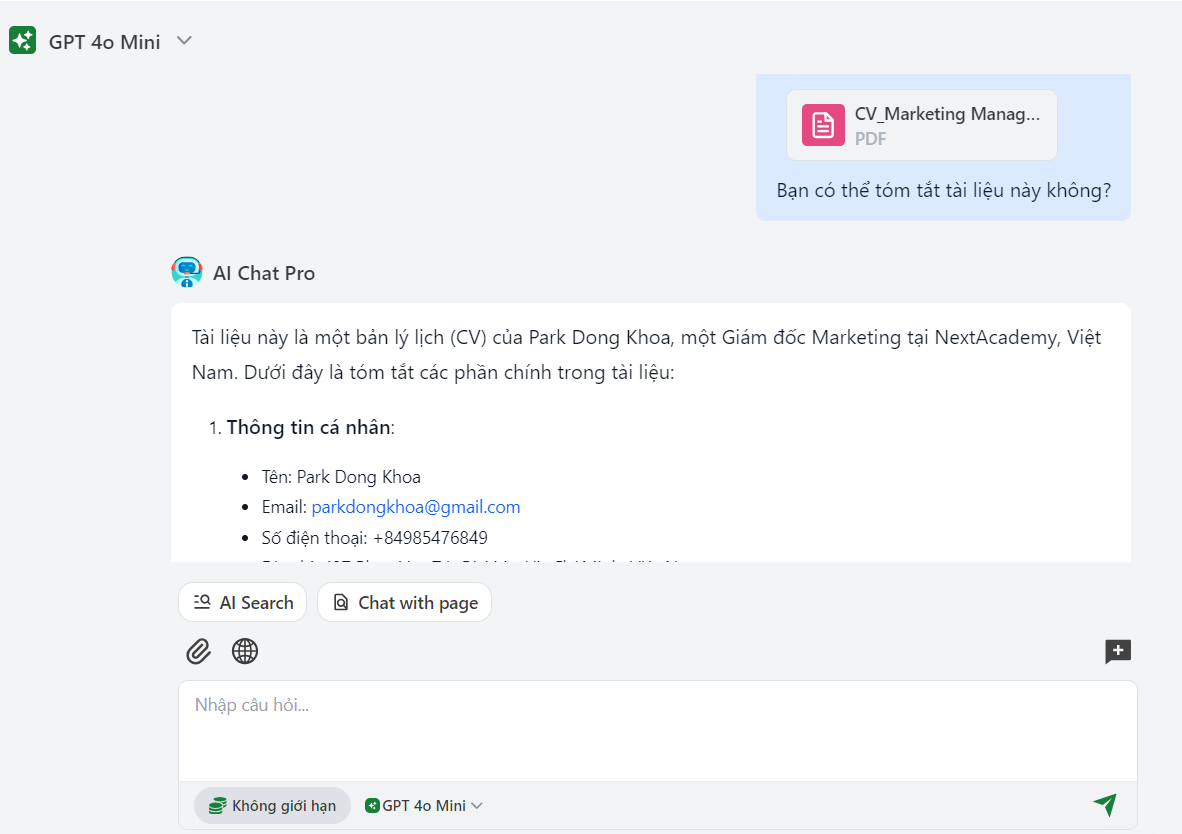1182x834 pixels.
Task: Send the message with the green arrow icon
Action: (1104, 804)
